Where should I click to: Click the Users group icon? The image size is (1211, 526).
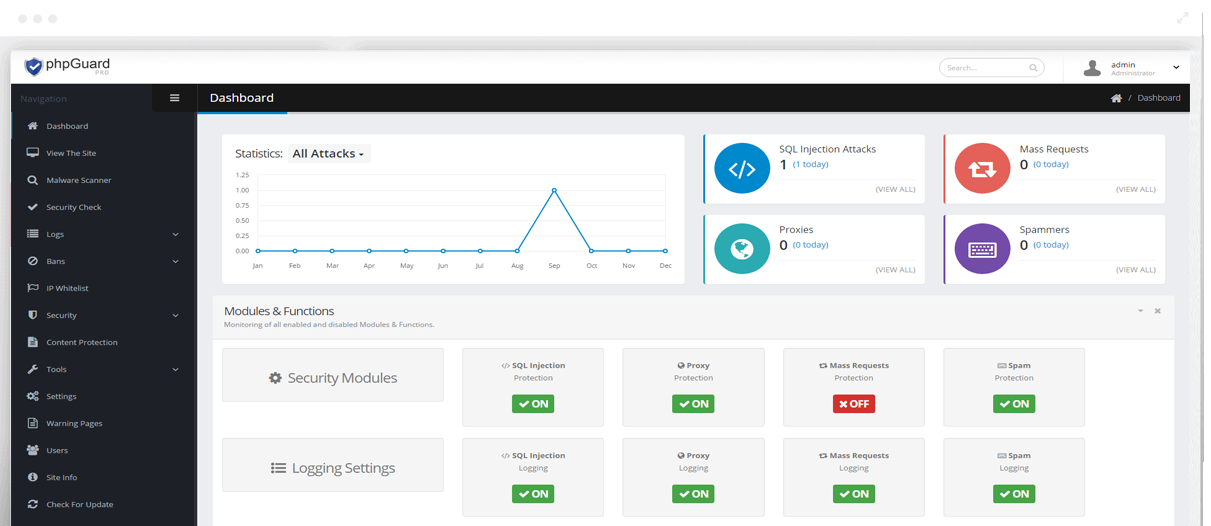point(33,450)
